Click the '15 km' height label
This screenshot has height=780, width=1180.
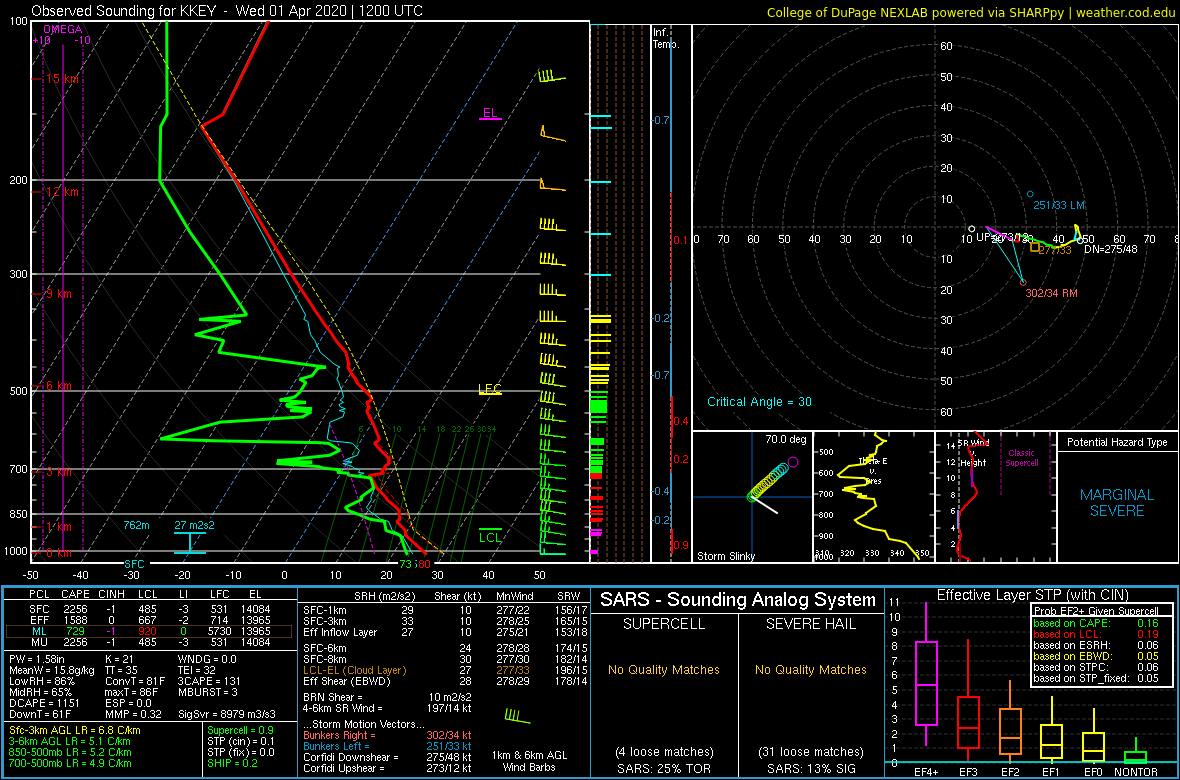(60, 79)
